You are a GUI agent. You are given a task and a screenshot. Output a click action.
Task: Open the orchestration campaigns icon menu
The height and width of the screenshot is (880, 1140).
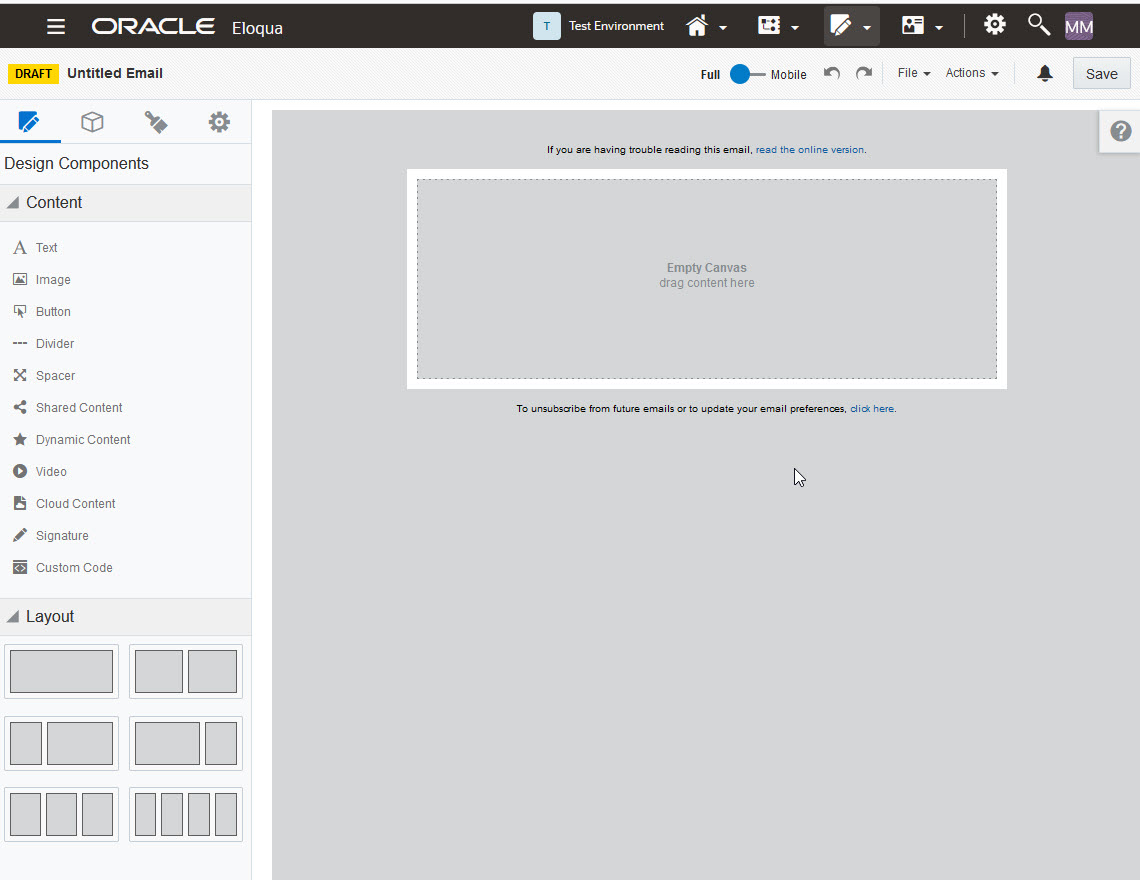click(x=768, y=25)
